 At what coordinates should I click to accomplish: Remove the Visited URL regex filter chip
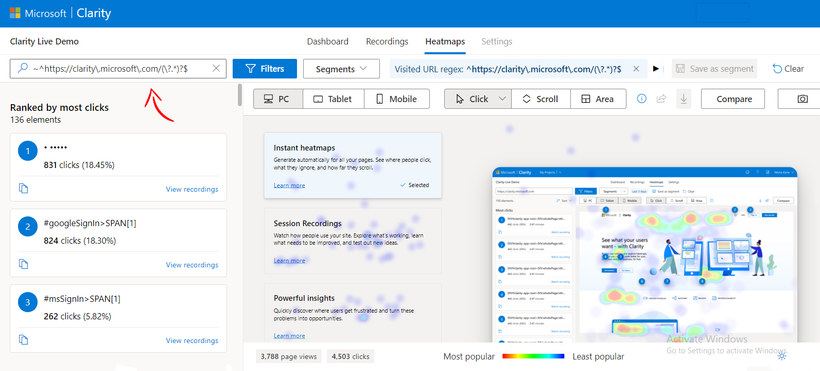636,69
